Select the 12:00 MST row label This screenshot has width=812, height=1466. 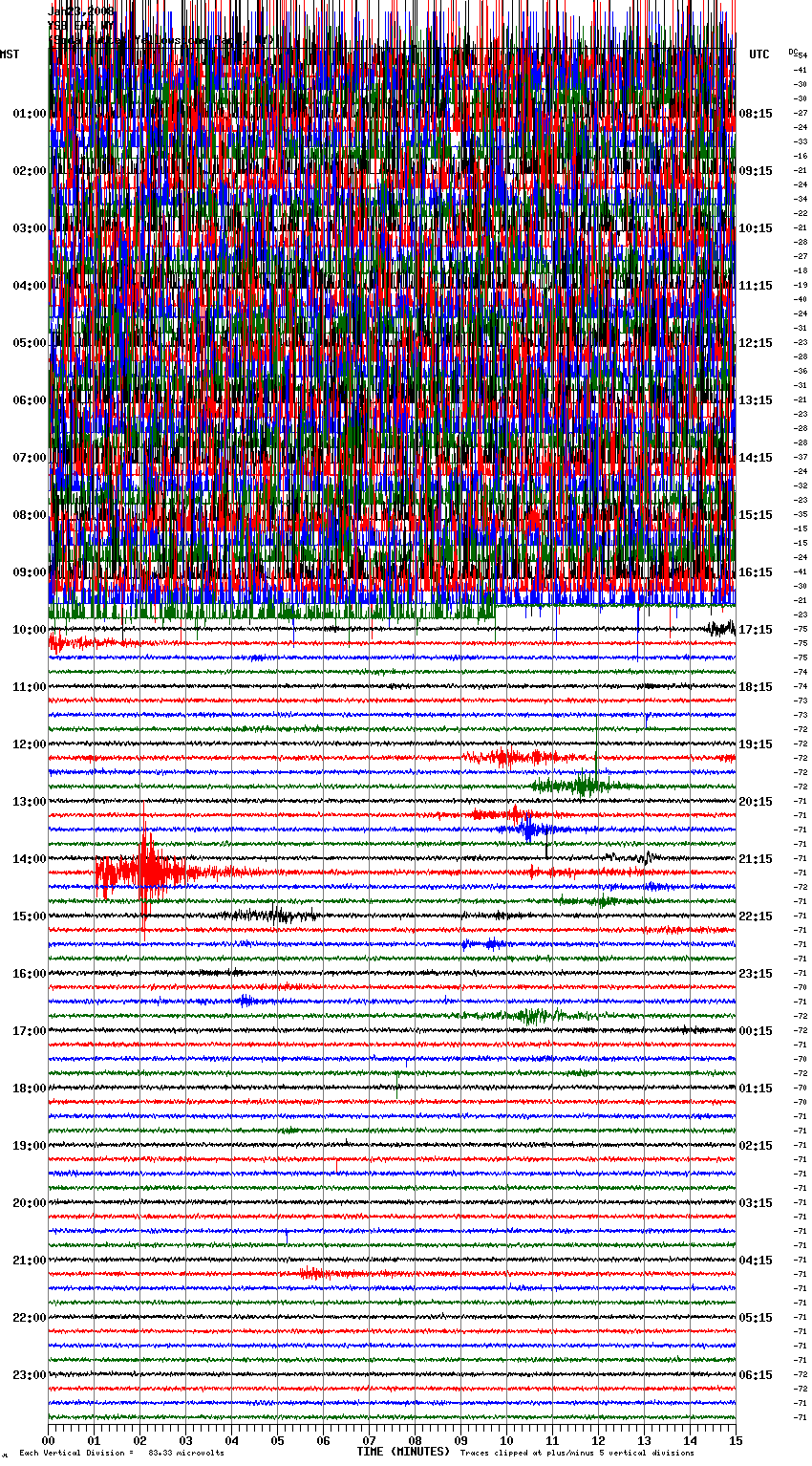coord(30,744)
